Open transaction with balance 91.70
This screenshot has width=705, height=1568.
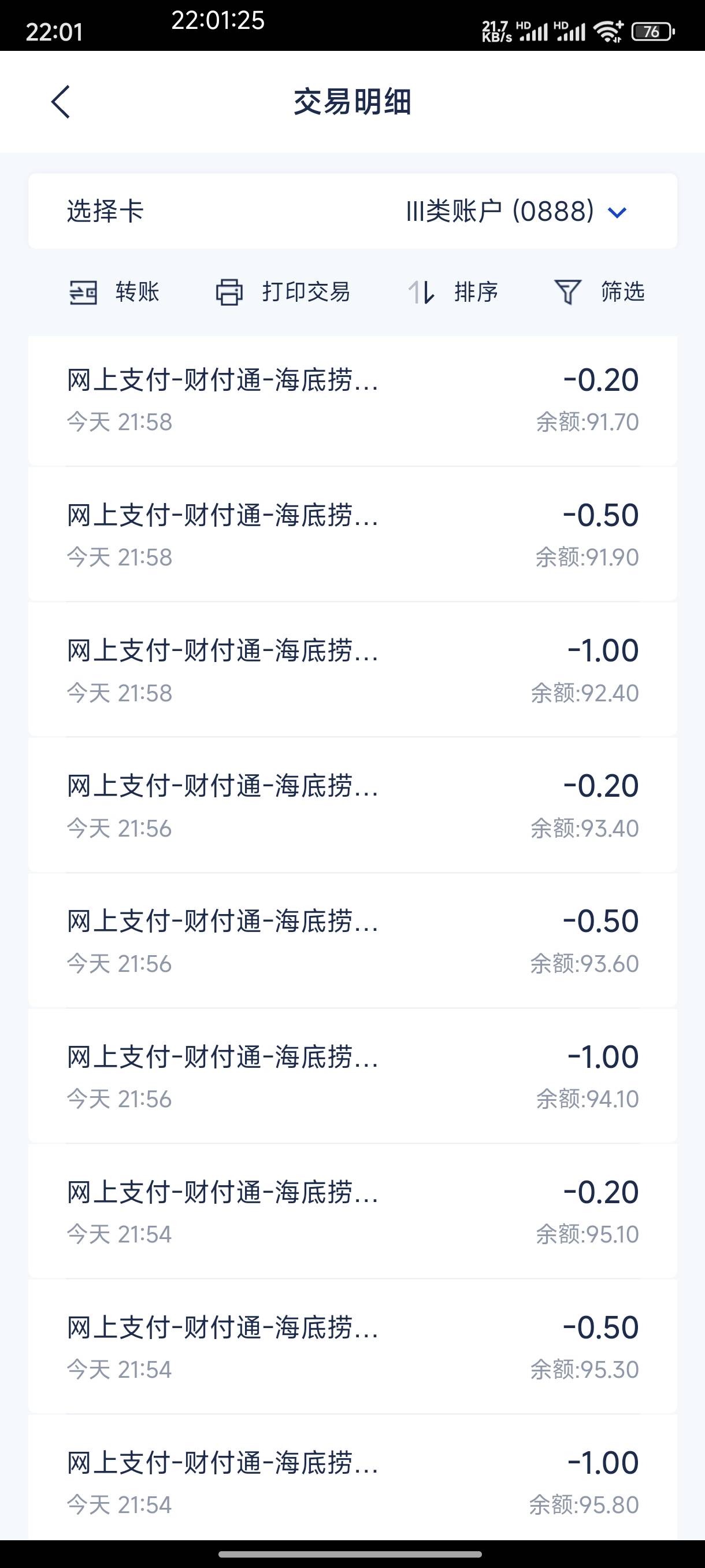pyautogui.click(x=353, y=400)
